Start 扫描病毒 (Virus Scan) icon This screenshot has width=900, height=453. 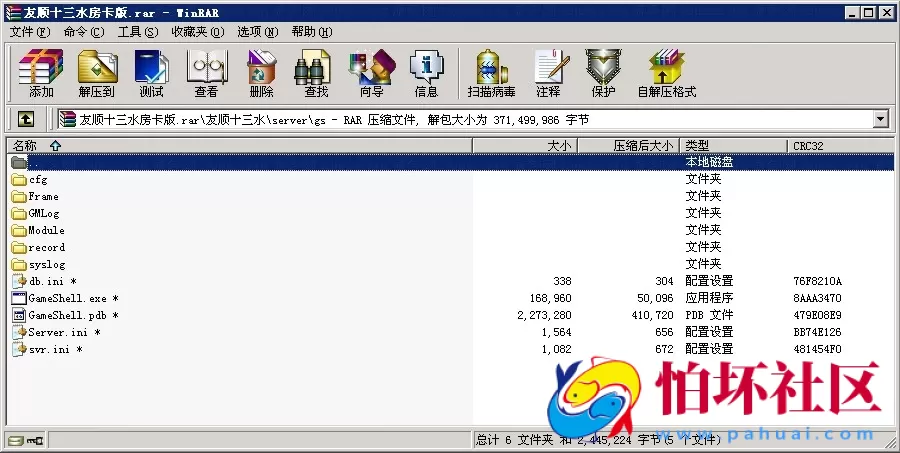click(x=491, y=74)
